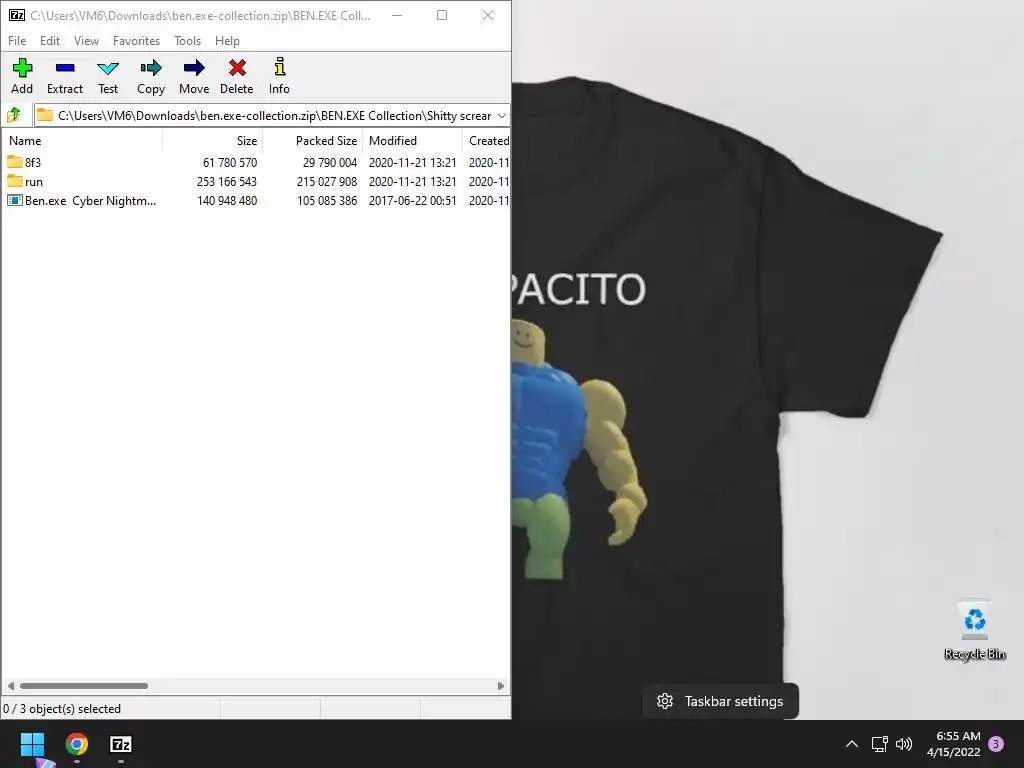
Task: Click packed size 105 085 386
Action: 327,200
